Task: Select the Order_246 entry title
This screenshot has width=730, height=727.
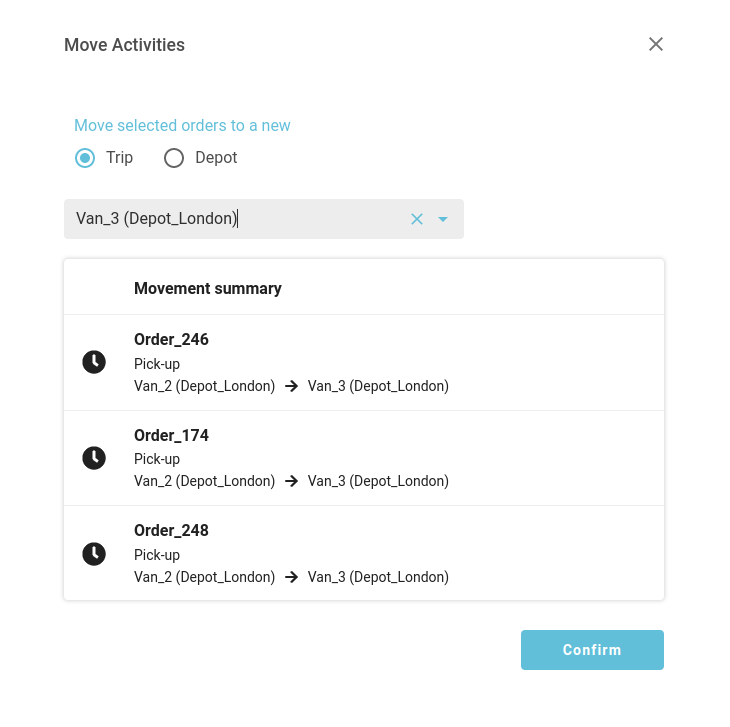Action: pos(171,340)
